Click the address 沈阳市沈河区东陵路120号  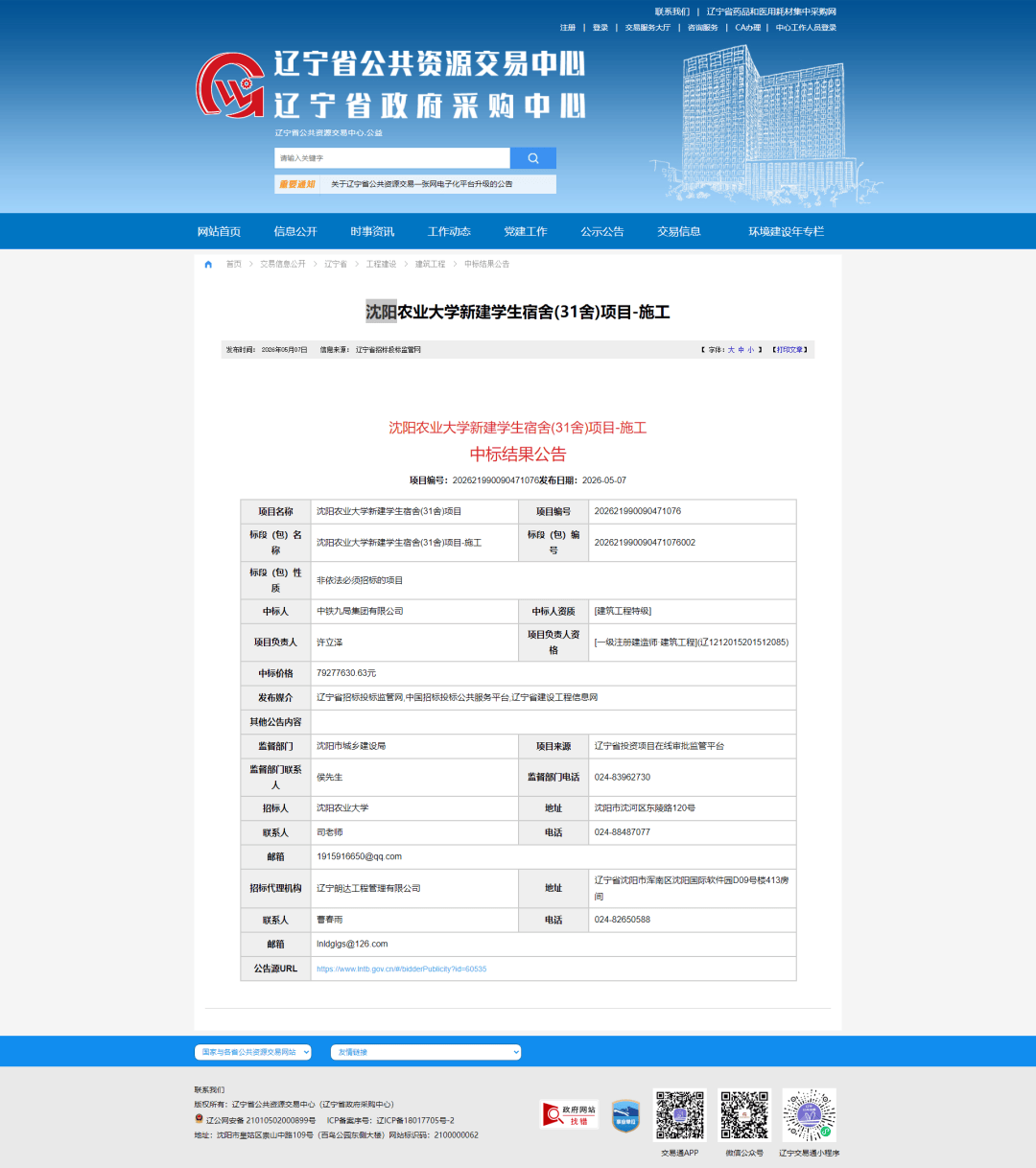click(x=645, y=808)
